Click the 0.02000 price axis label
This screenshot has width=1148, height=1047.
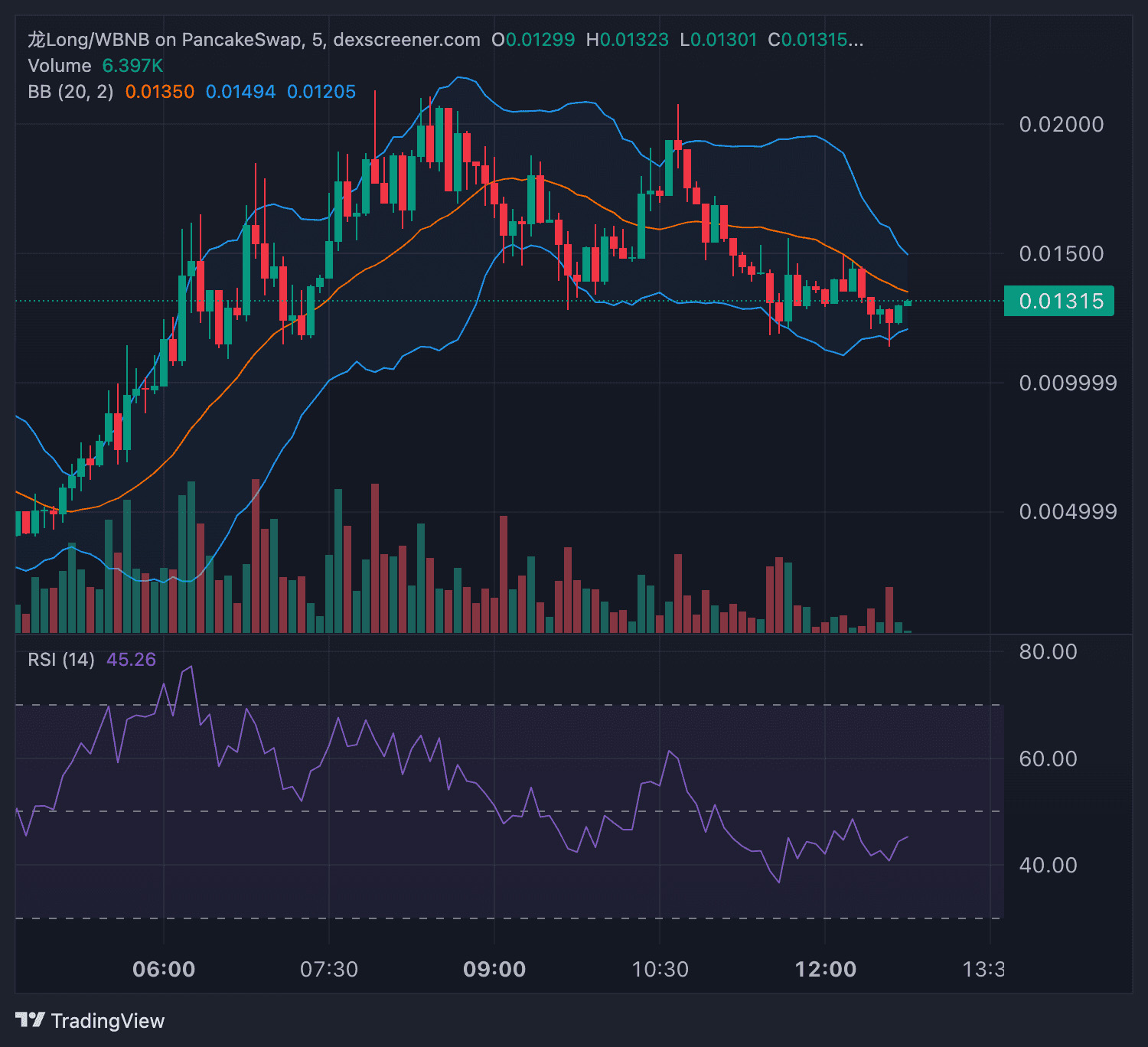tap(1061, 125)
